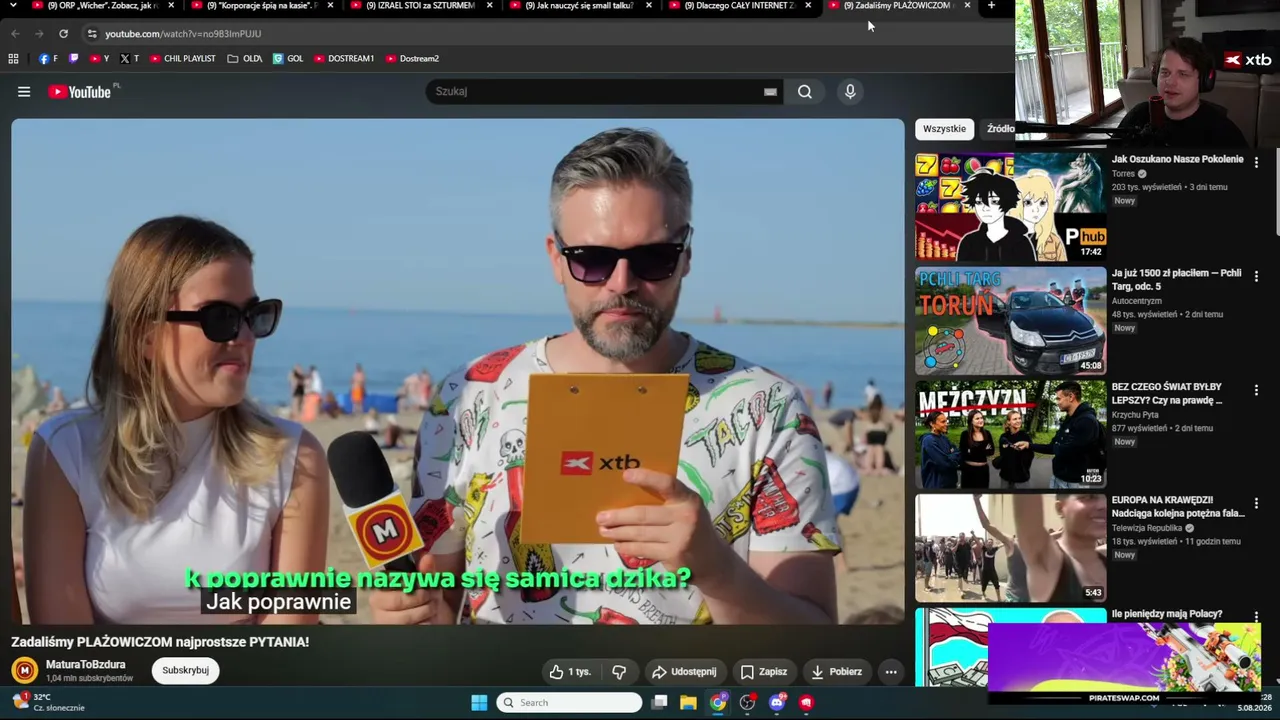
Task: Click the Windows taskbar search box
Action: point(569,703)
